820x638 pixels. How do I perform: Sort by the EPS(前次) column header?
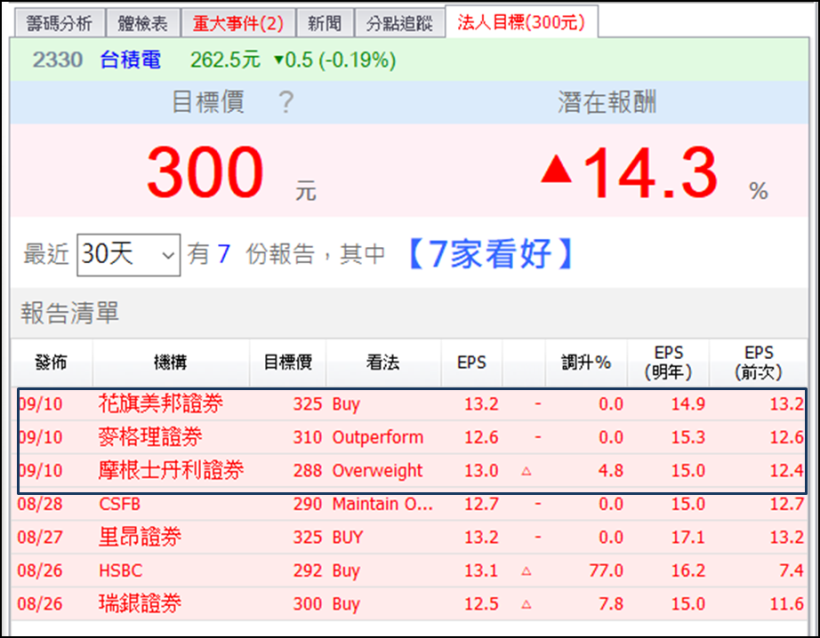click(x=758, y=362)
